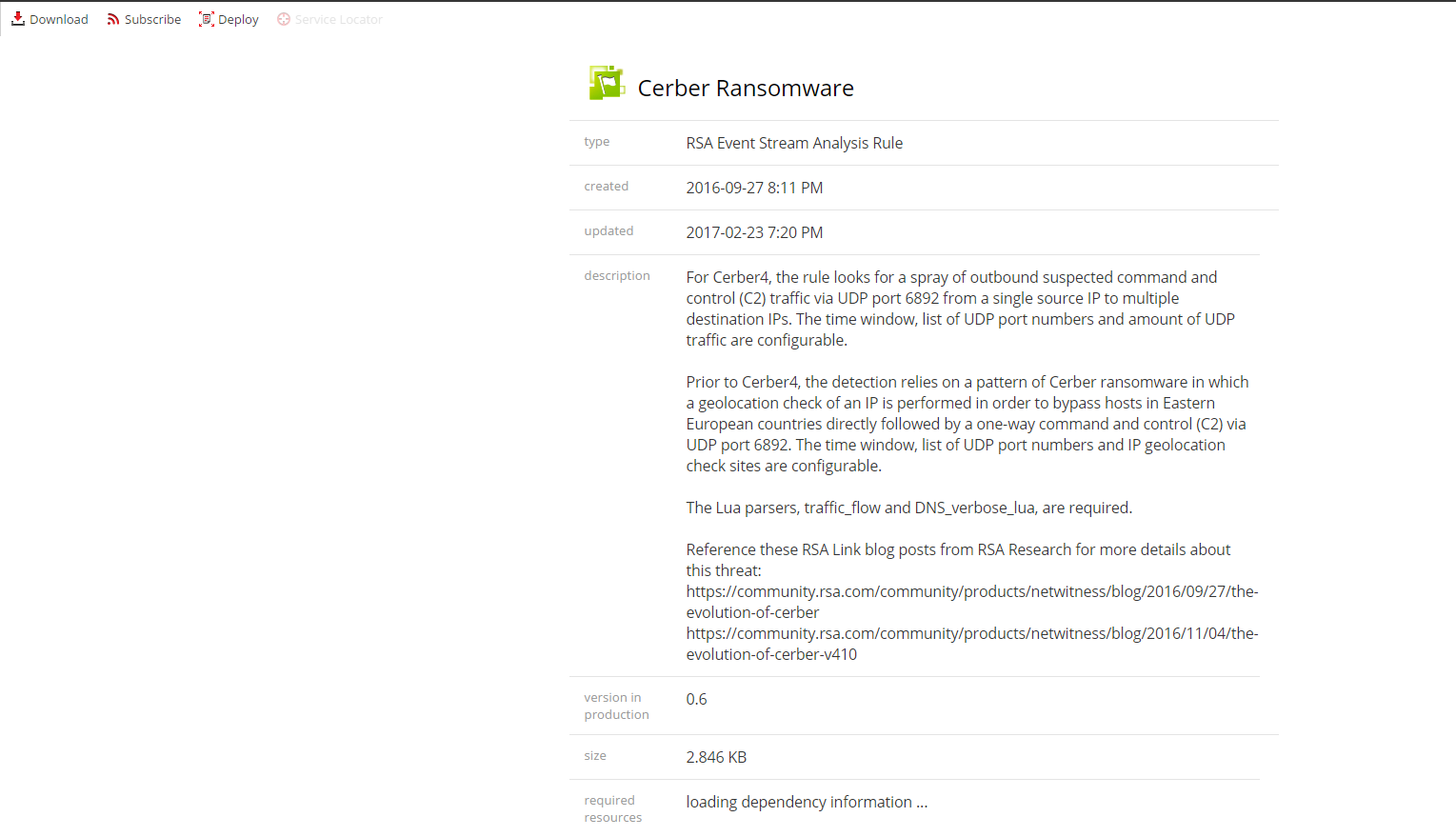
Task: Click the Subscribe button label
Action: [152, 19]
